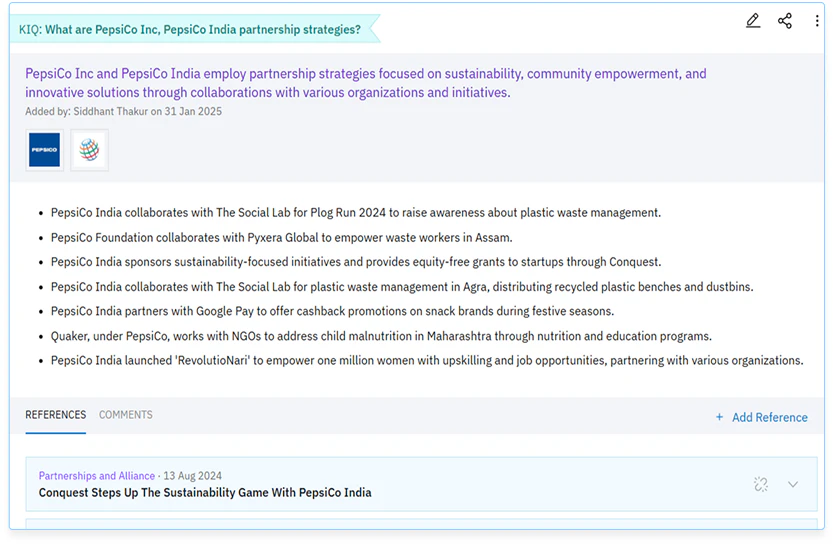Click the Google Pay cashback bullet

333,311
